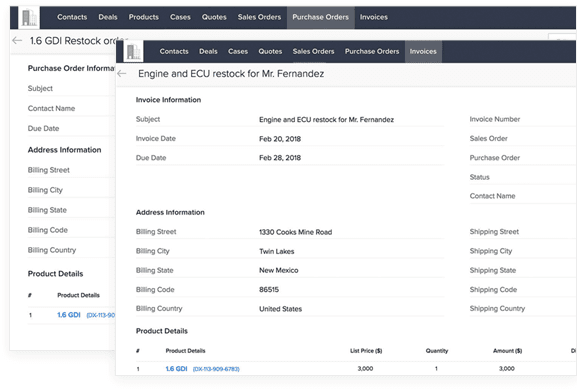Click the 1330 Cooks Mine Road billing street value
Screen dimensions: 577x389
[295, 232]
